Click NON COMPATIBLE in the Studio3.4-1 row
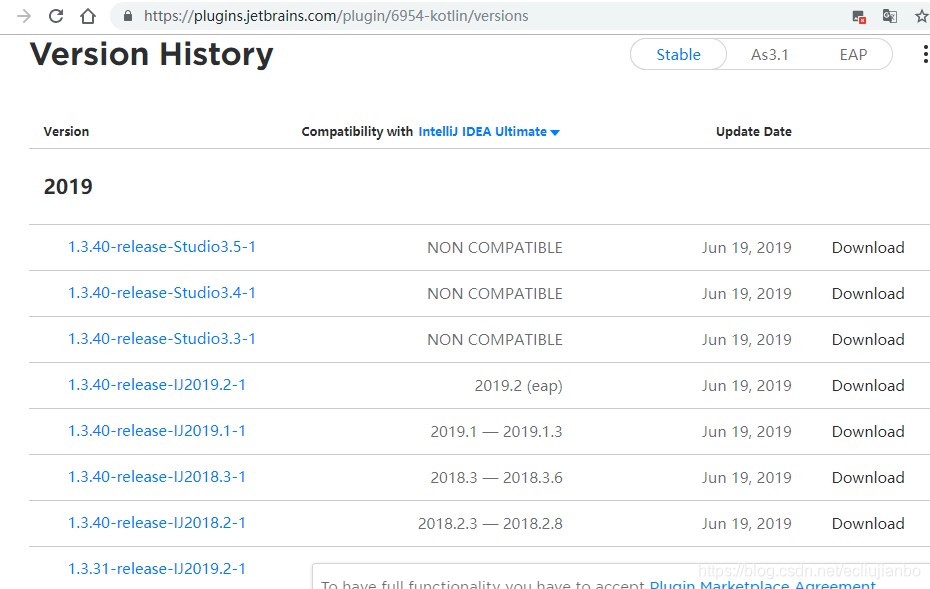930x589 pixels. pos(495,294)
